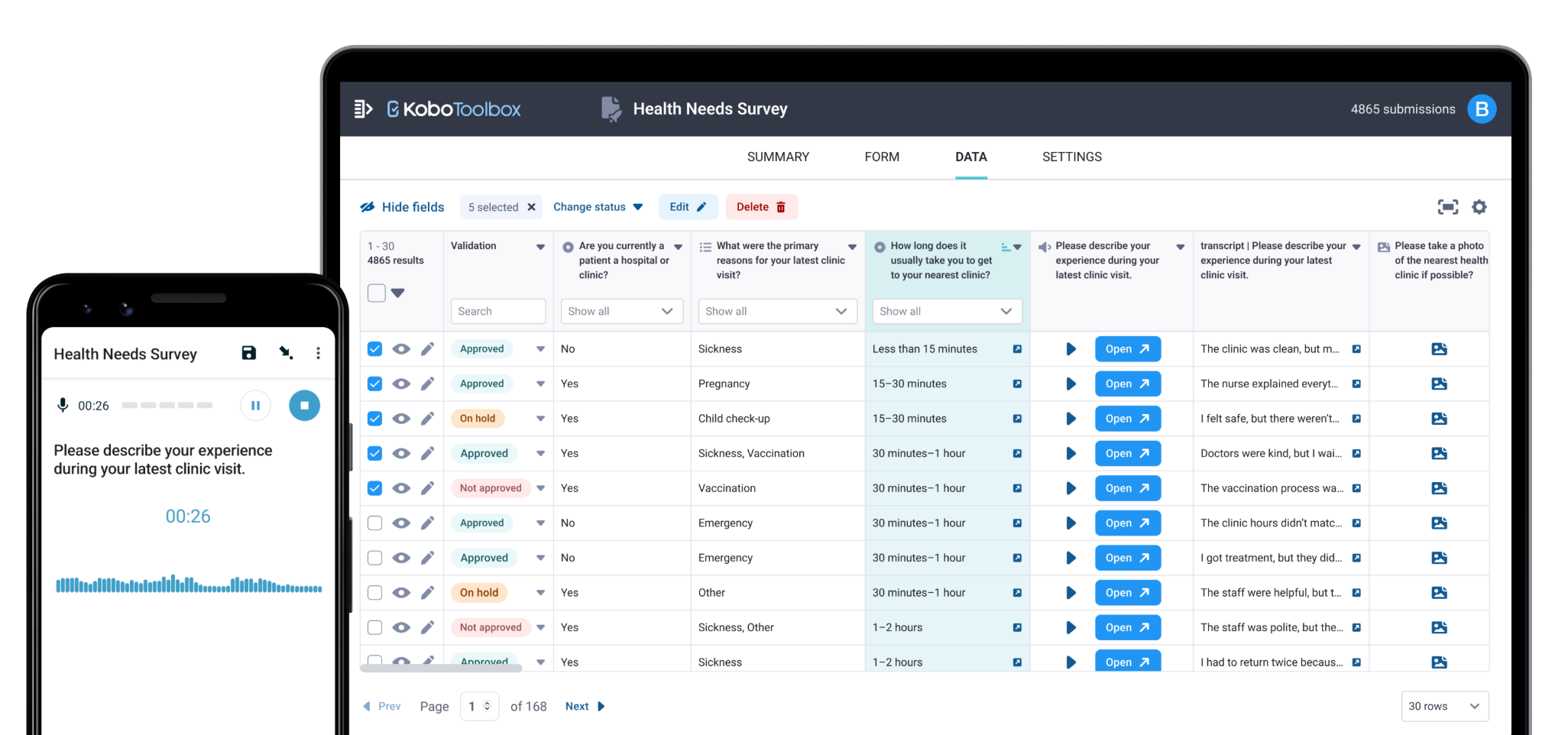Uncheck the Vaccination row checkbox
The image size is (1568, 735).
coord(374,488)
